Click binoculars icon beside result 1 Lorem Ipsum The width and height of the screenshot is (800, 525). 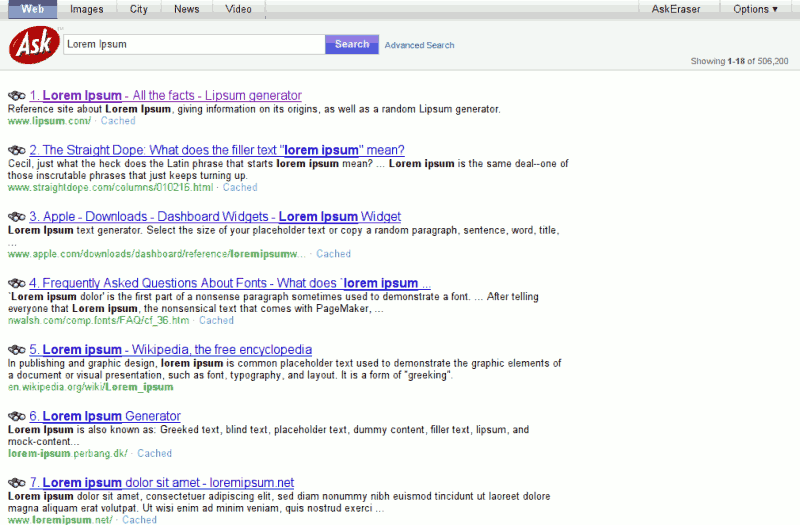(17, 95)
